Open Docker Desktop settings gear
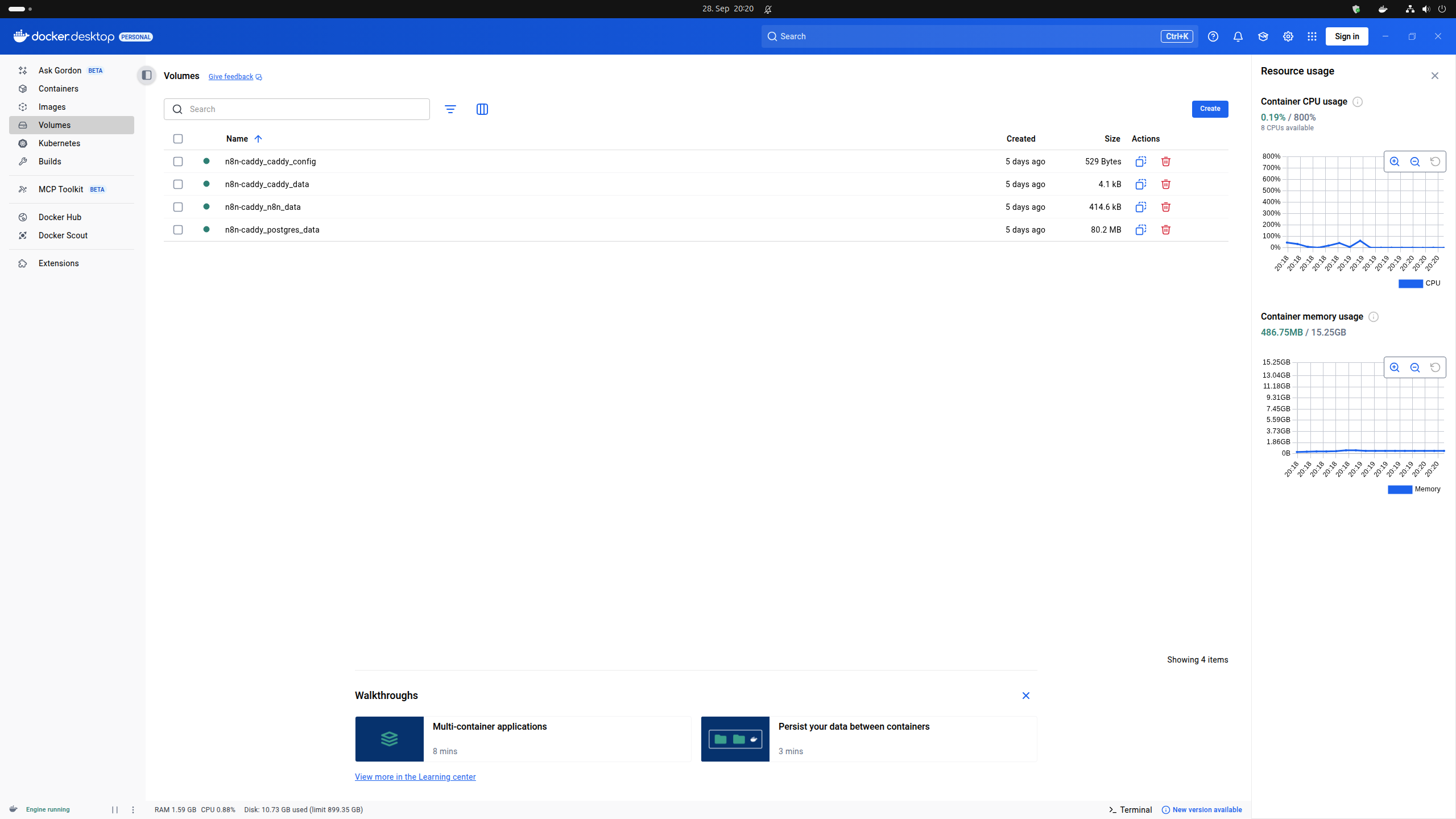Image resolution: width=1456 pixels, height=819 pixels. (1288, 36)
